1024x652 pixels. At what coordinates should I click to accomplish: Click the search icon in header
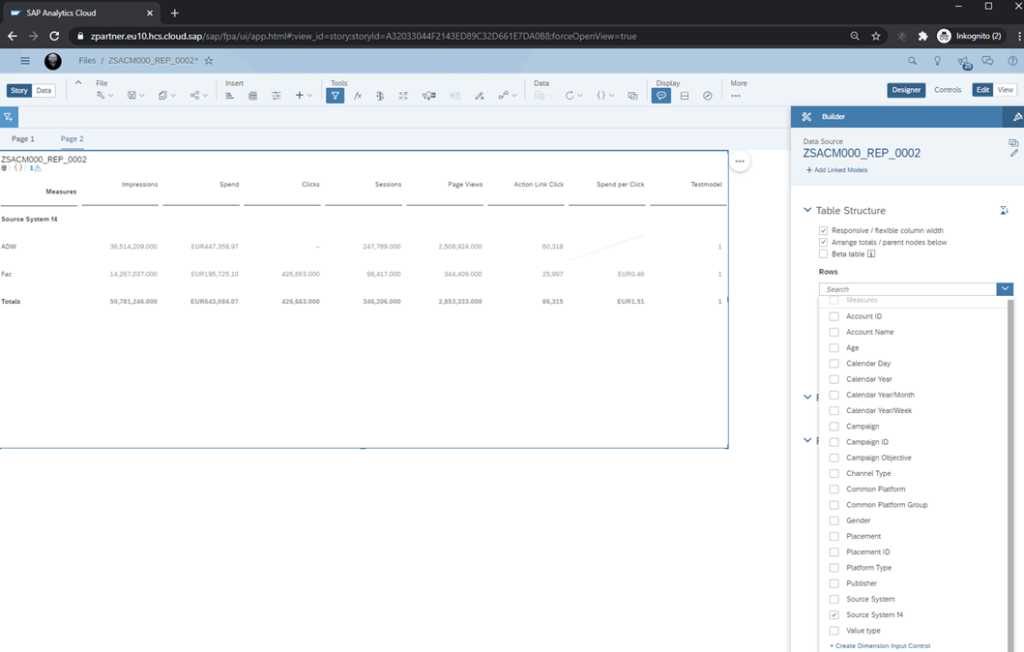912,61
